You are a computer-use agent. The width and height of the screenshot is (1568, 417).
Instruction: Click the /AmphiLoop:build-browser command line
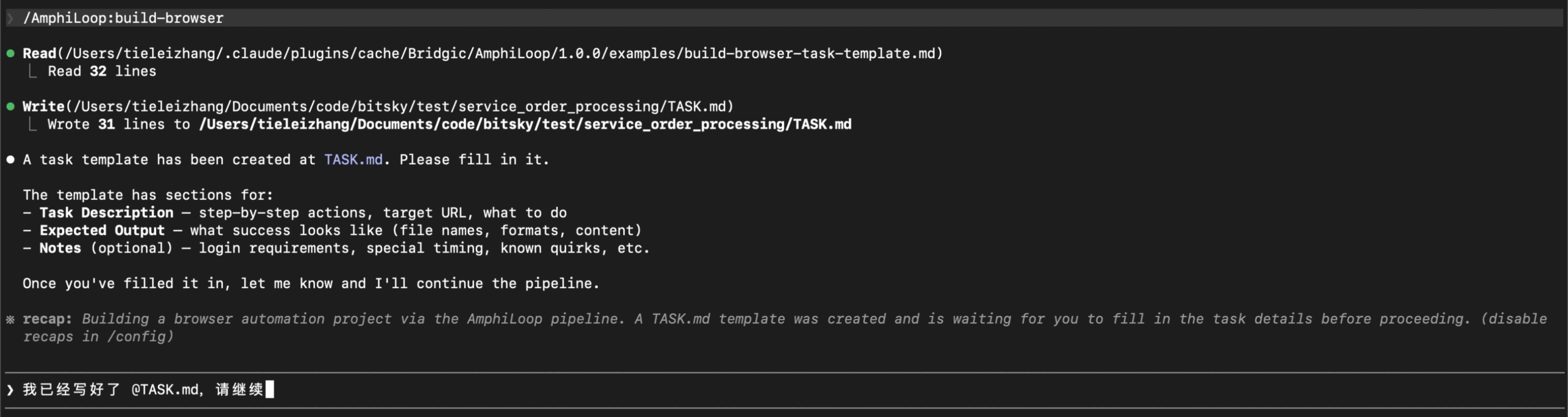pos(124,18)
